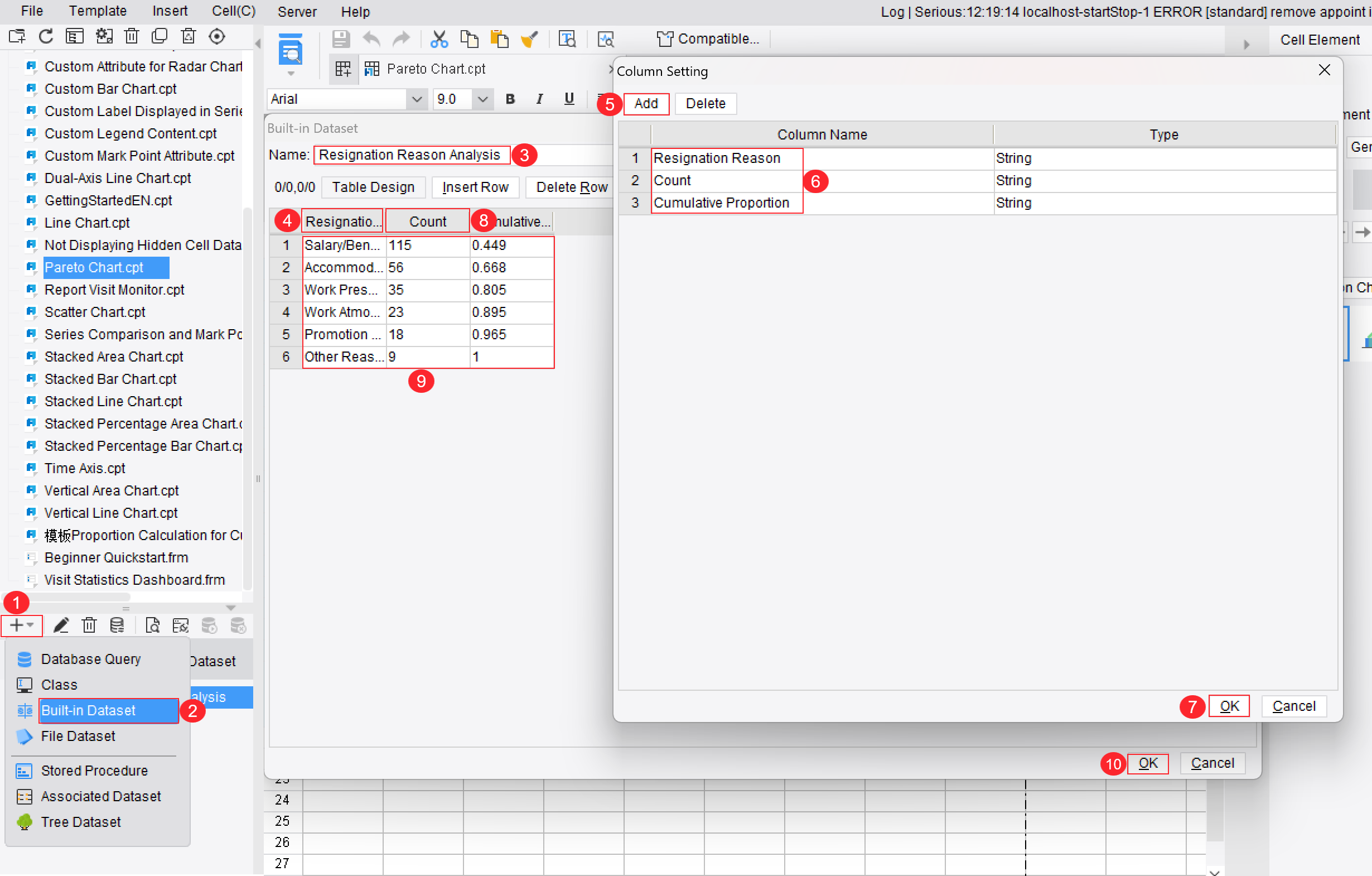Open the Arial font dropdown
Screen dimensions: 1372x876
(417, 99)
